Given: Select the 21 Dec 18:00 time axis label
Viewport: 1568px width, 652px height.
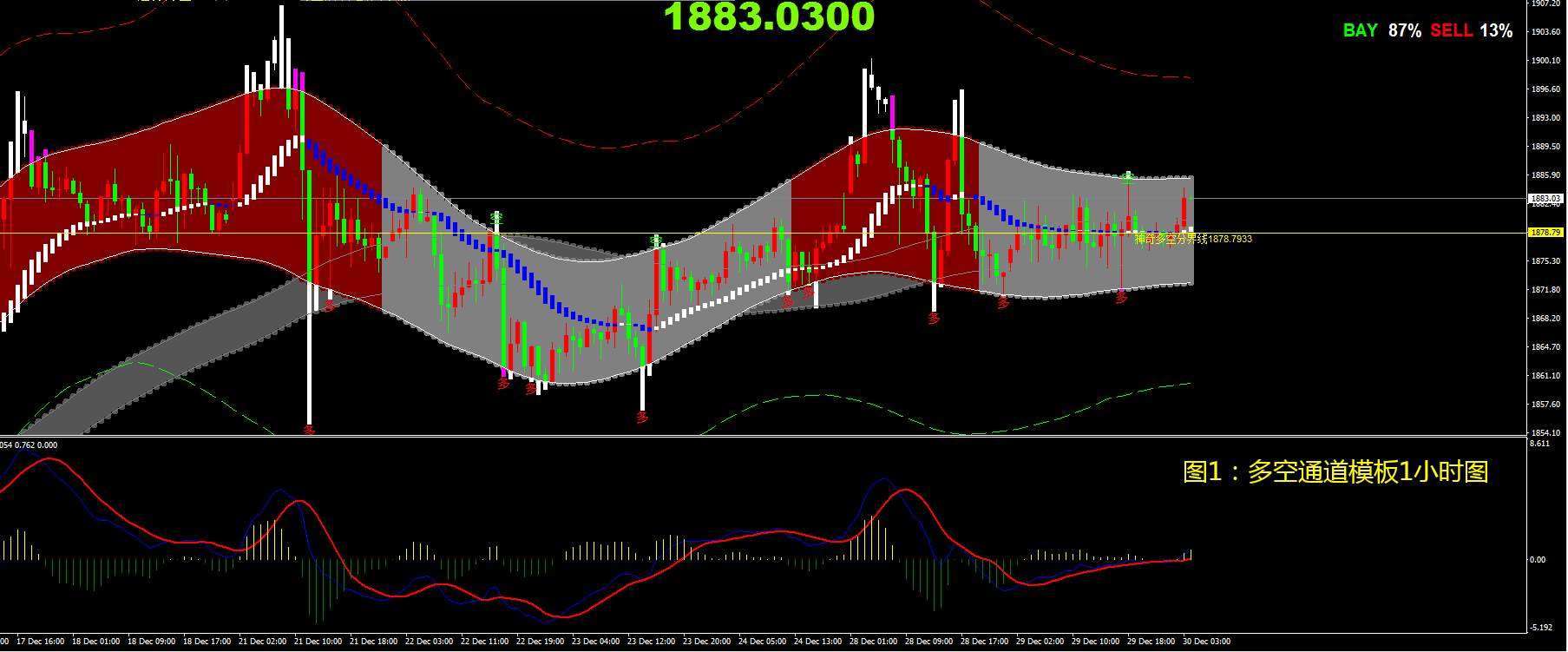Looking at the screenshot, I should pyautogui.click(x=374, y=642).
